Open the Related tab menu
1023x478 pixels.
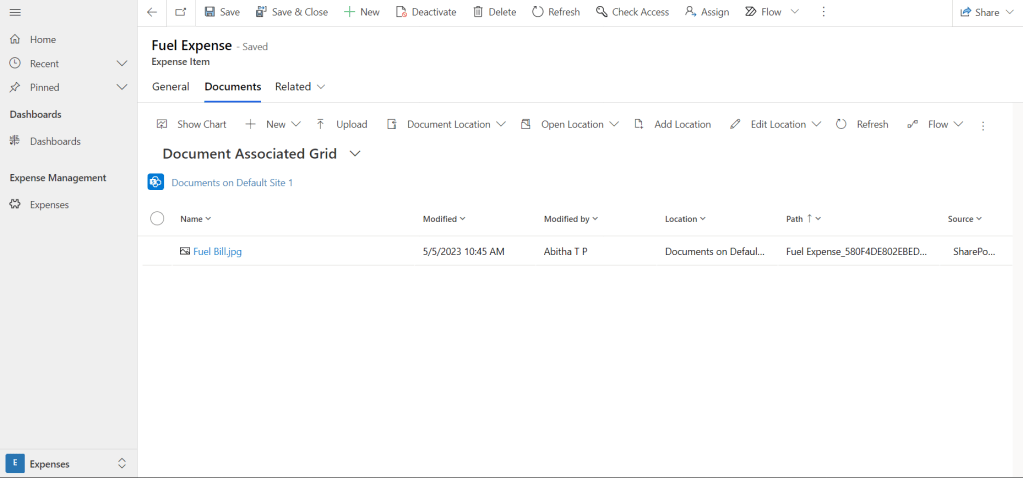coord(300,87)
